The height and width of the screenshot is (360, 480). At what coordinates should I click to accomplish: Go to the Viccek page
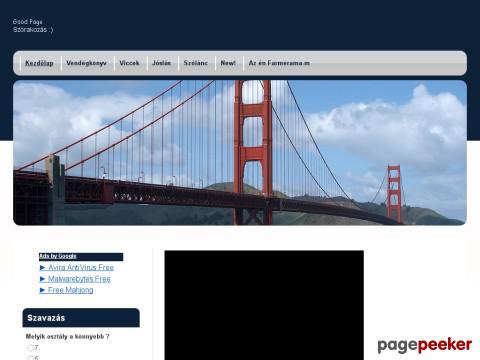pyautogui.click(x=129, y=63)
